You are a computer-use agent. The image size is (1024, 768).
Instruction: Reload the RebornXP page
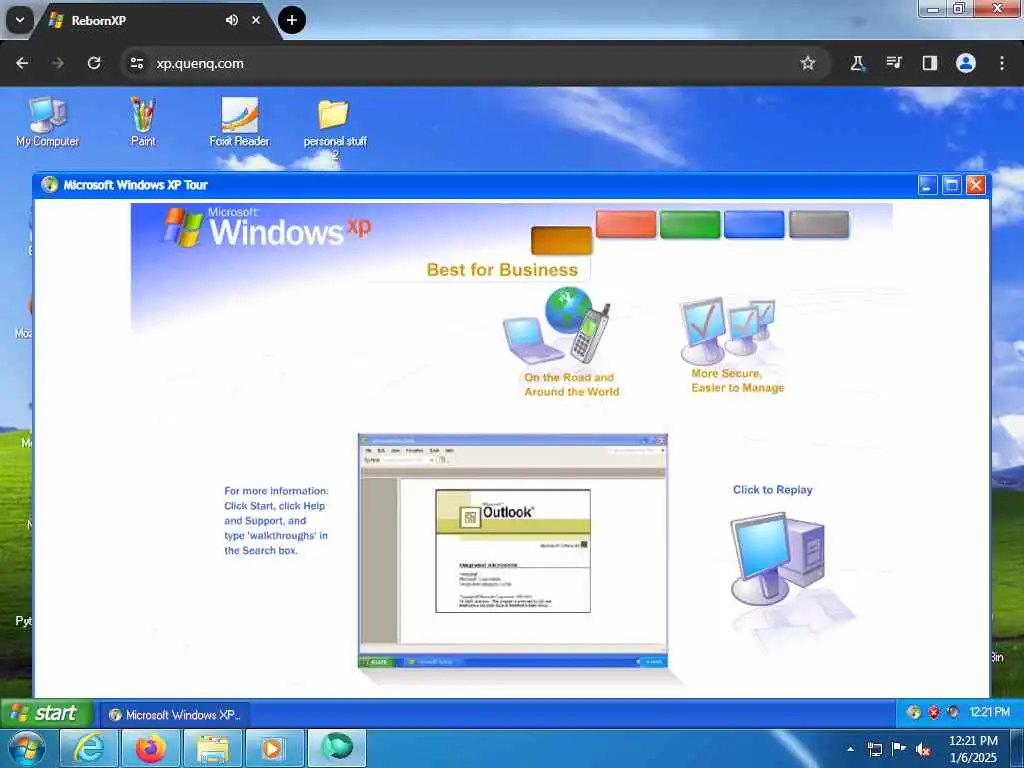pos(94,63)
